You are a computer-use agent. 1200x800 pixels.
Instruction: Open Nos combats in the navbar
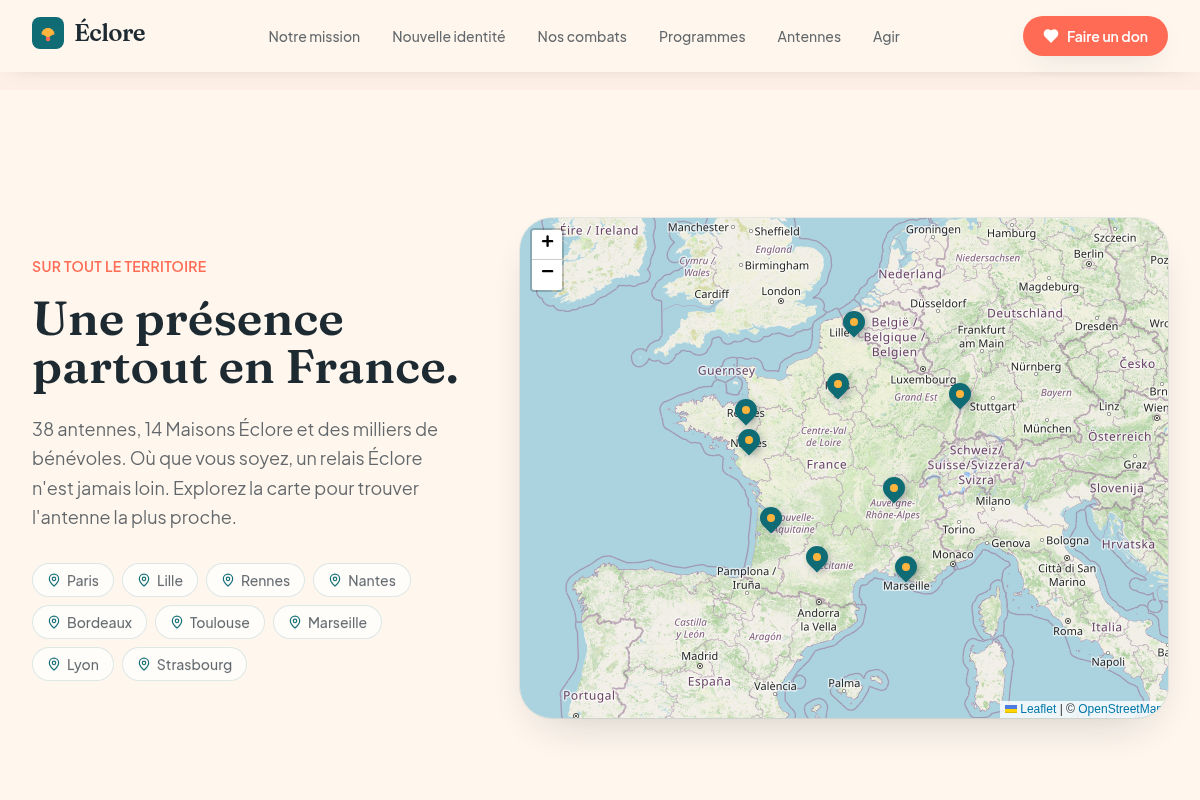click(582, 36)
